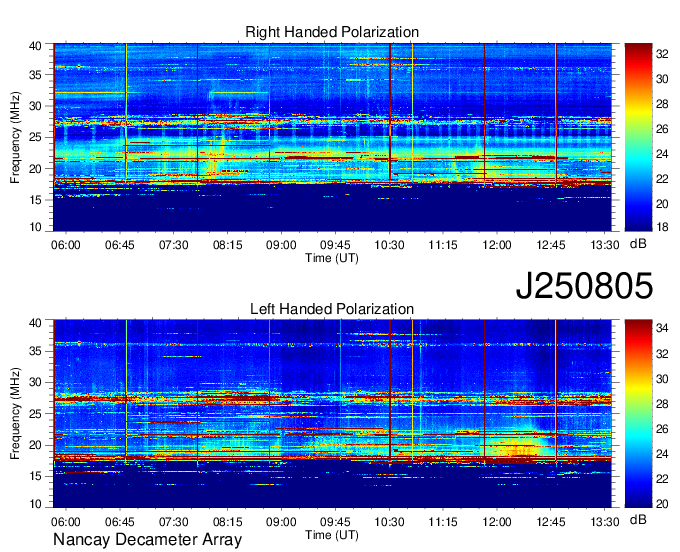
Task: Click 13:30 time tick under Right Handed plot
Action: pyautogui.click(x=605, y=245)
